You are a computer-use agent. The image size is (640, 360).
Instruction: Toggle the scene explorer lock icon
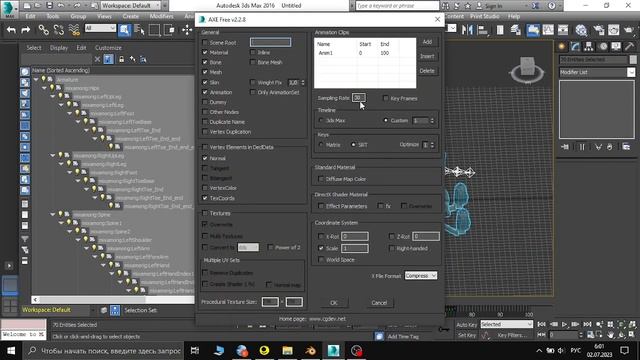pyautogui.click(x=121, y=60)
